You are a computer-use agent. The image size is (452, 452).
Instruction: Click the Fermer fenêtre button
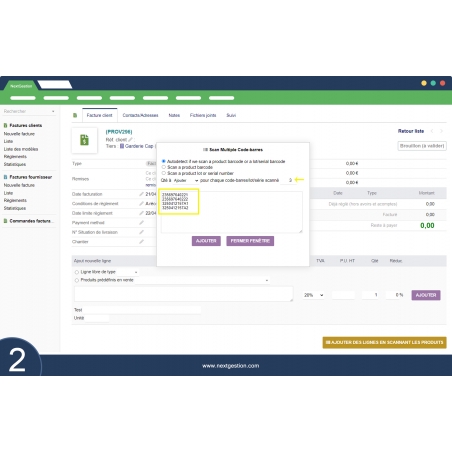[x=250, y=241]
